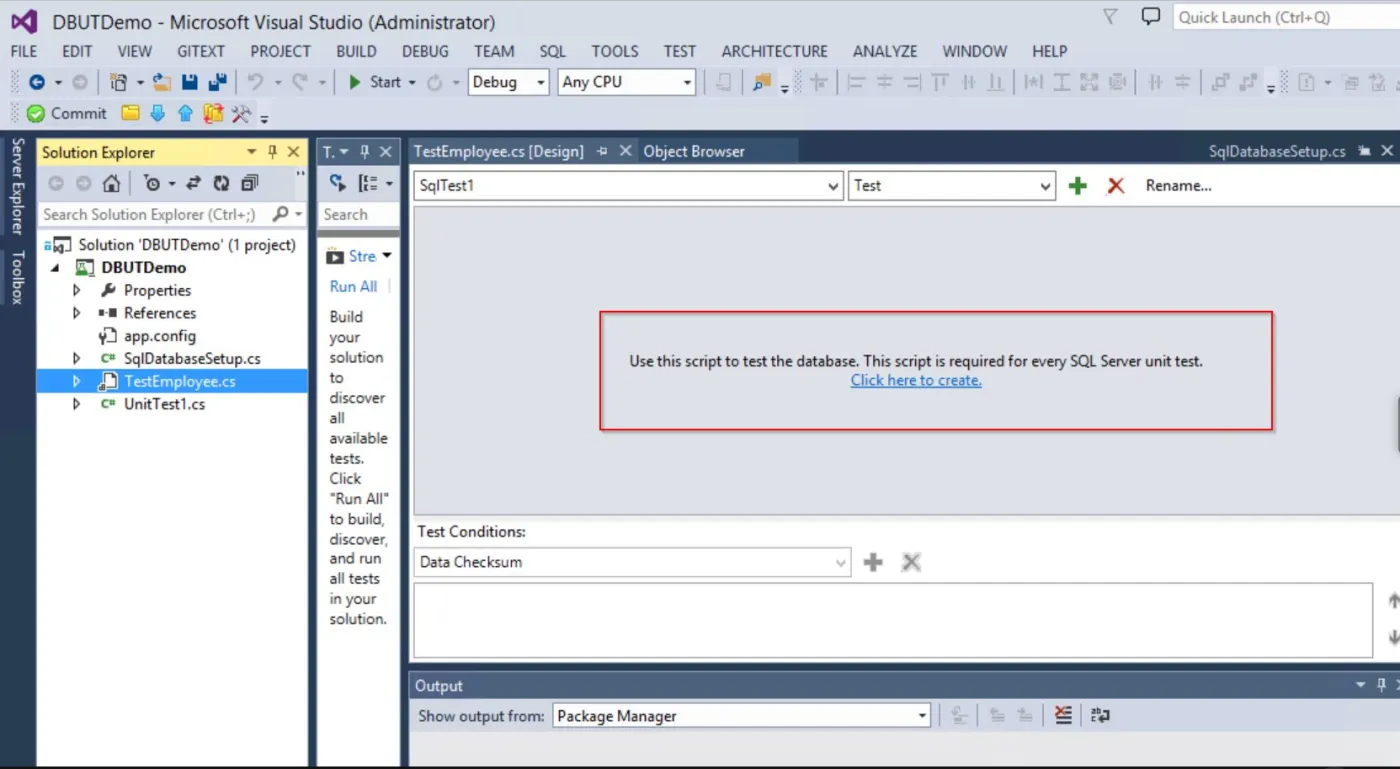
Task: Click the 'Click here to create.' link
Action: coord(916,381)
